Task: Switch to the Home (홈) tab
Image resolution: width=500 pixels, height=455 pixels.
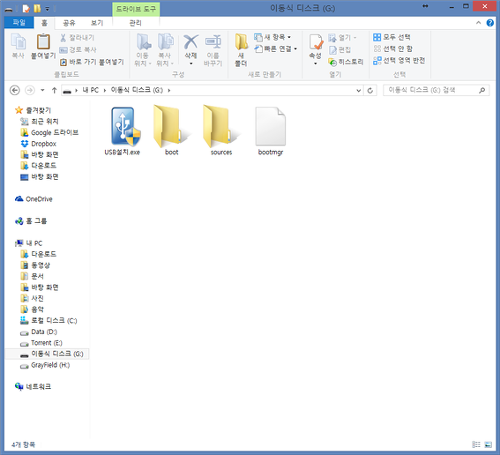Action: [x=44, y=23]
